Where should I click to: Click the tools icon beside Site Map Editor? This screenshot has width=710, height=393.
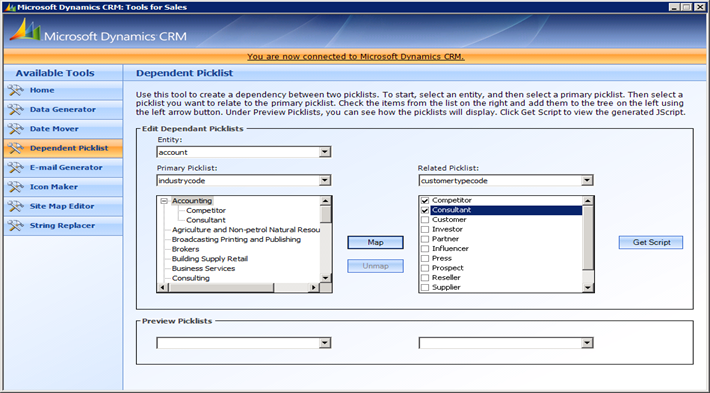coord(15,206)
